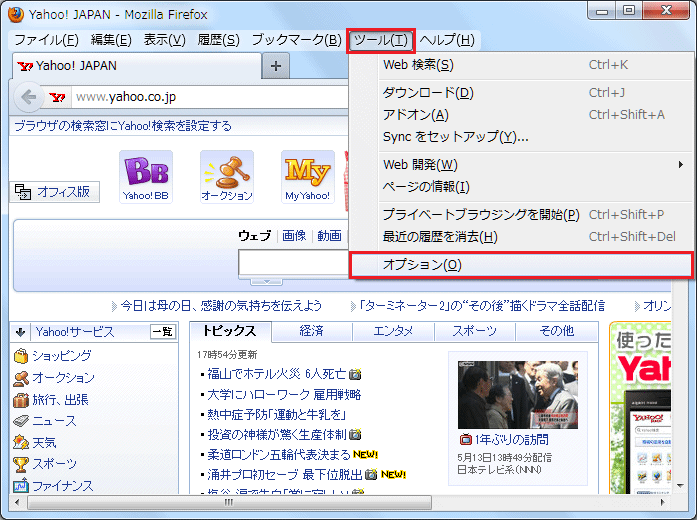Image resolution: width=697 pixels, height=520 pixels.
Task: Click the camera icon after 投資の神様 headline
Action: pos(355,434)
